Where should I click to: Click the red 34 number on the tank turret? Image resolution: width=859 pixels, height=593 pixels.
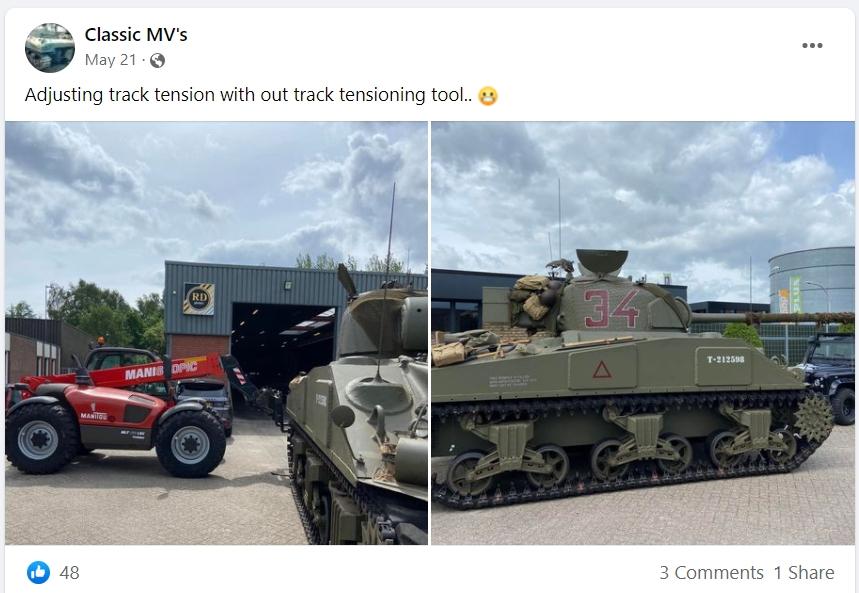click(611, 309)
